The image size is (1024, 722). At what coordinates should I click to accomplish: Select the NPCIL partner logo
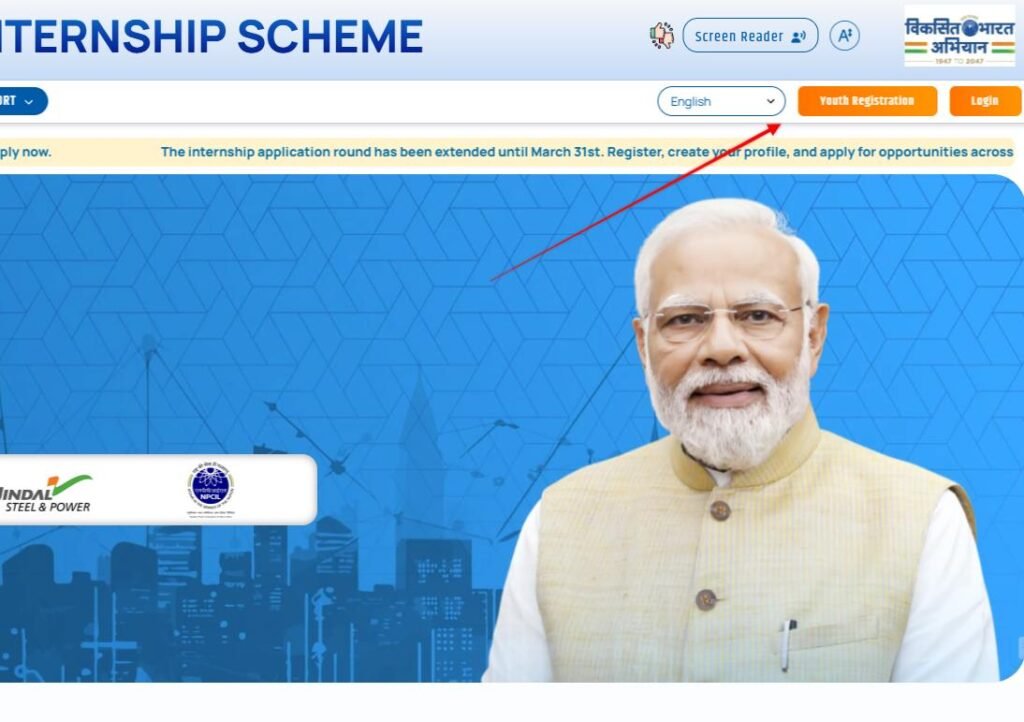(x=210, y=489)
